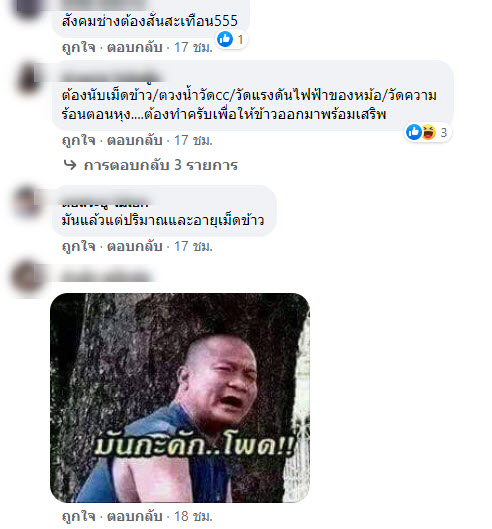Open the avatar beside the rice-counting comment
The image size is (492, 529).
[28, 79]
